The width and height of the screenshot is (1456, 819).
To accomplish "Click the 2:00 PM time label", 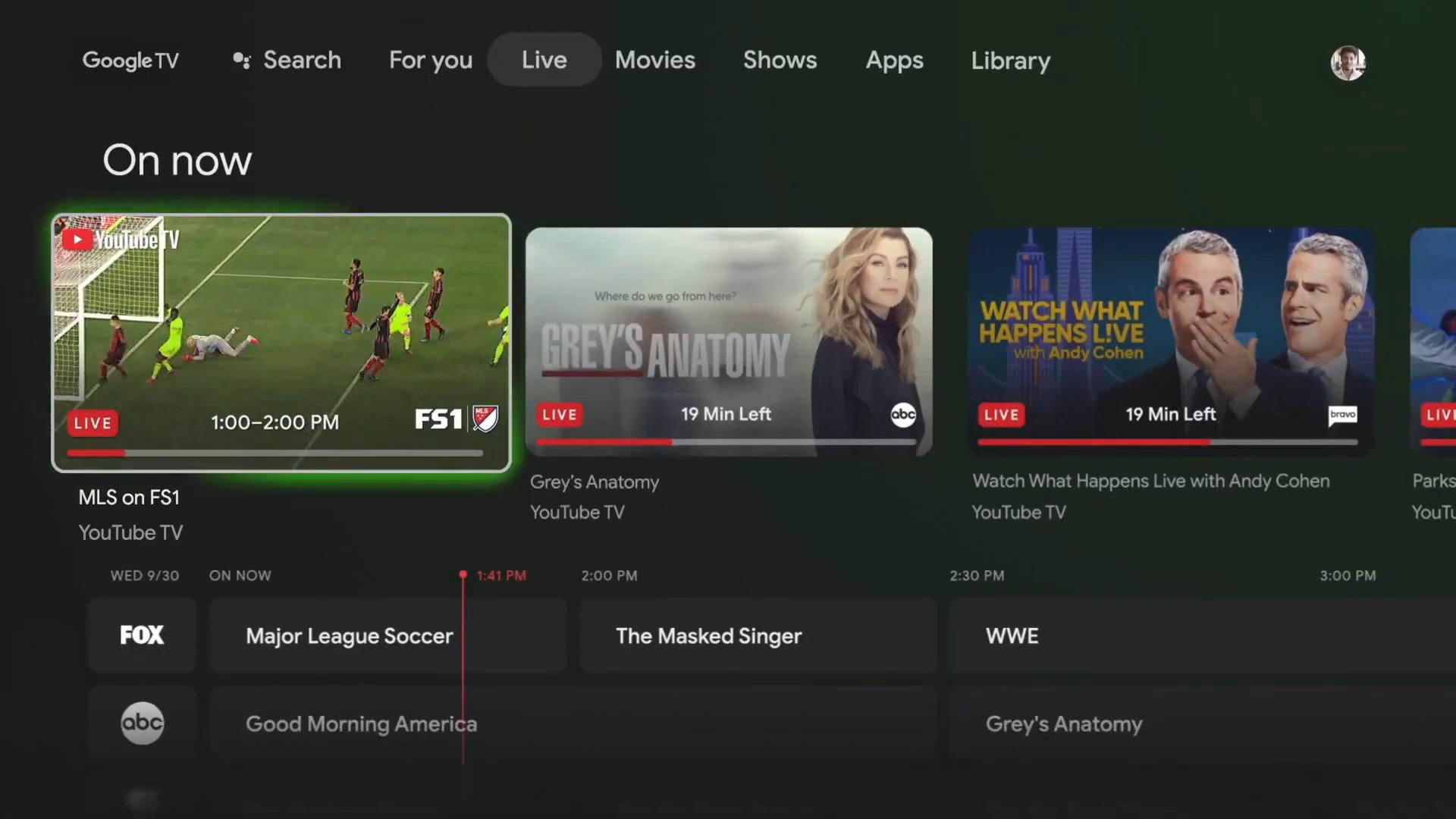I will 609,576.
